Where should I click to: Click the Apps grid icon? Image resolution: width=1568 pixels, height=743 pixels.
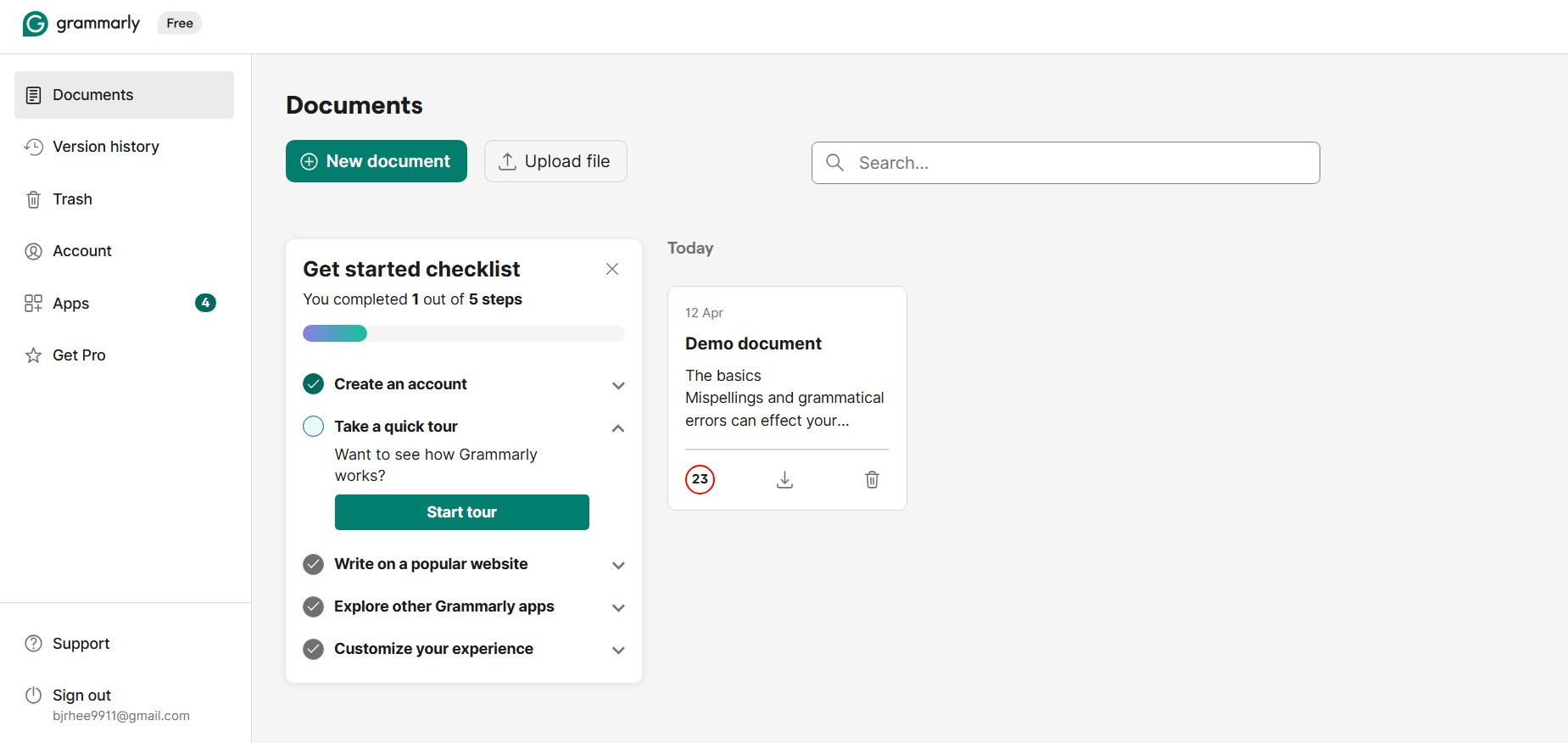click(x=33, y=304)
